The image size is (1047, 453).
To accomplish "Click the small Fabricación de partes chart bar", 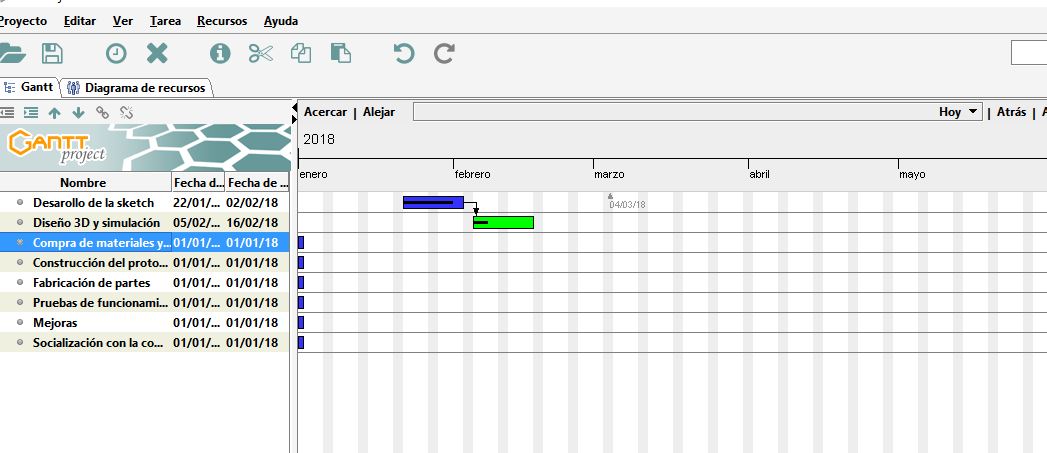I will coord(301,283).
